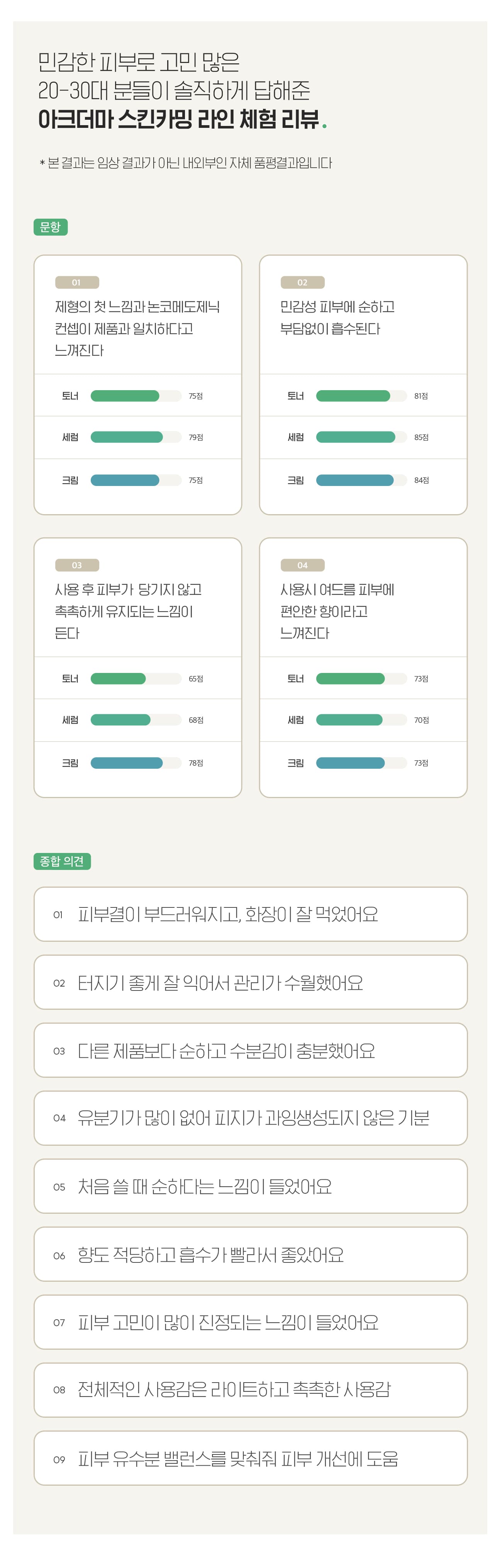The width and height of the screenshot is (502, 1568).
Task: Select the review 향도 적당하고 흡수가 빨라서 좋았어요
Action: coord(251,1255)
